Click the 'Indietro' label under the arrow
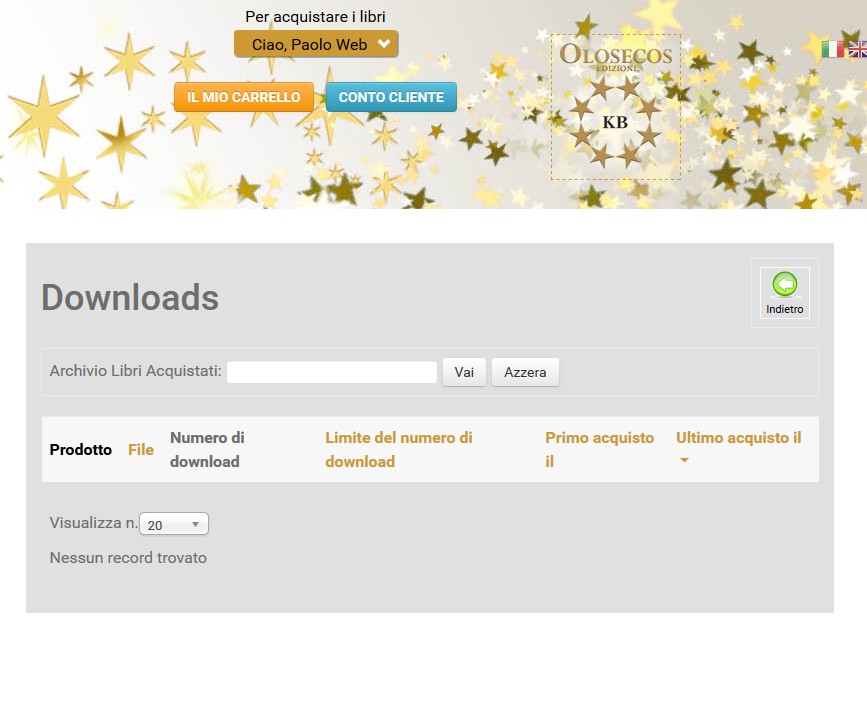The height and width of the screenshot is (724, 867). 785,309
